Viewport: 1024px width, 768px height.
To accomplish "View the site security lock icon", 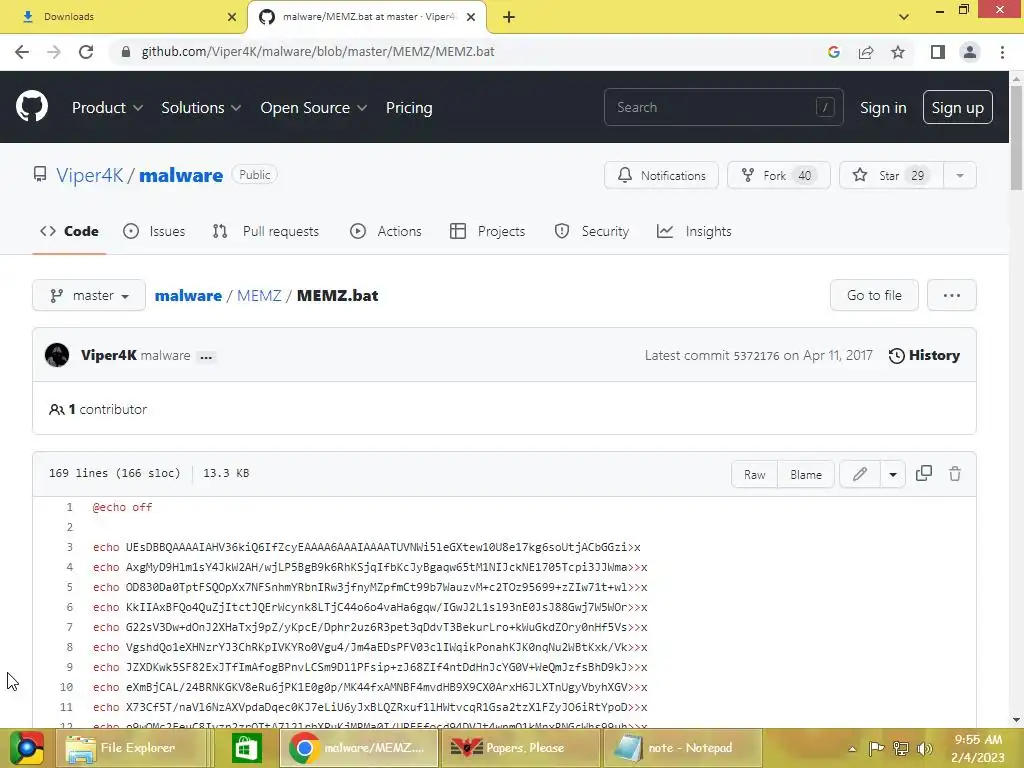I will (126, 52).
